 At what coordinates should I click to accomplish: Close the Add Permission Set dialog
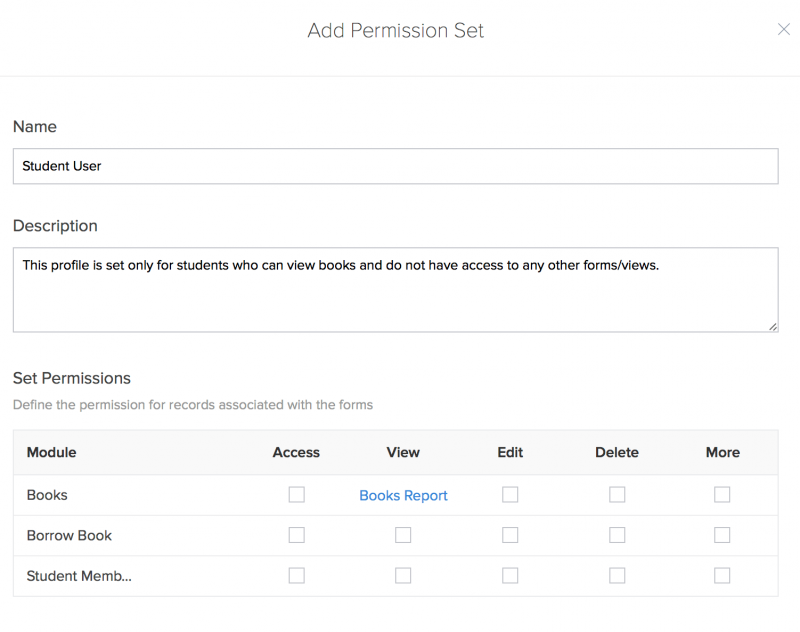pyautogui.click(x=784, y=30)
